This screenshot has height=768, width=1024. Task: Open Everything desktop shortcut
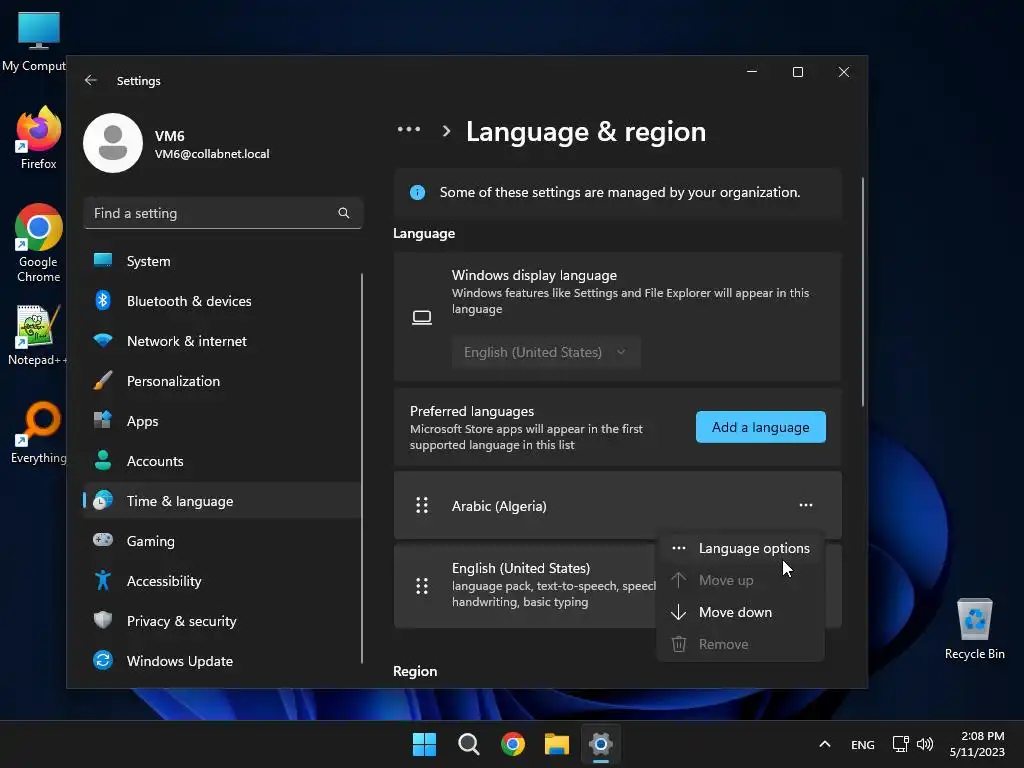click(x=39, y=432)
